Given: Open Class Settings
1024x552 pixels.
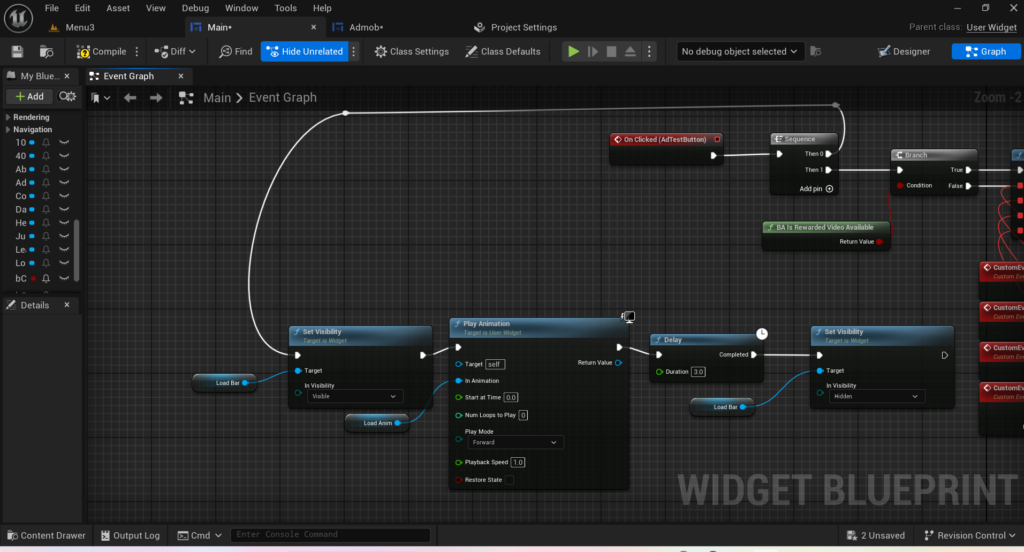Looking at the screenshot, I should 411,52.
